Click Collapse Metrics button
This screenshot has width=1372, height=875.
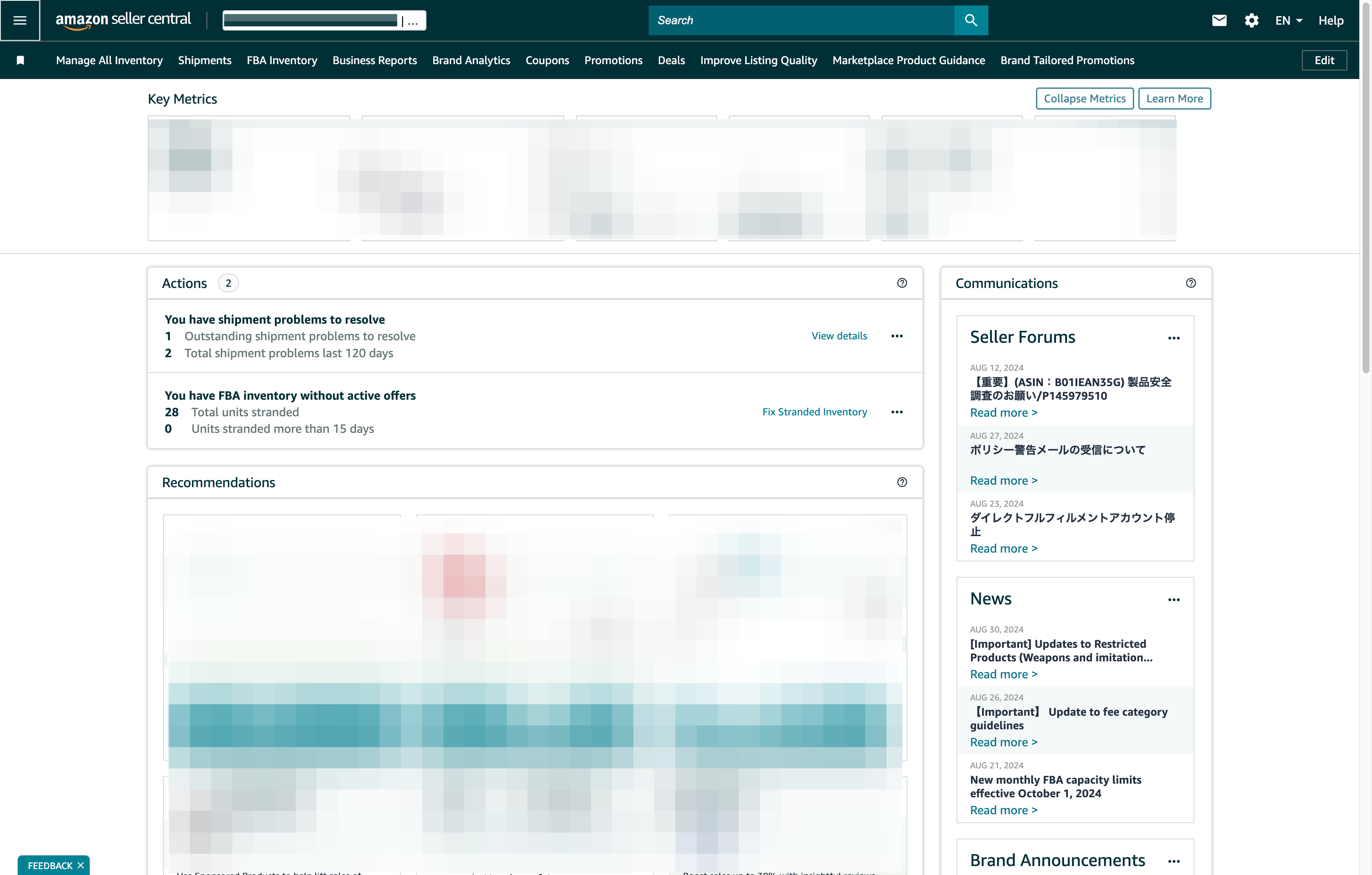point(1084,99)
